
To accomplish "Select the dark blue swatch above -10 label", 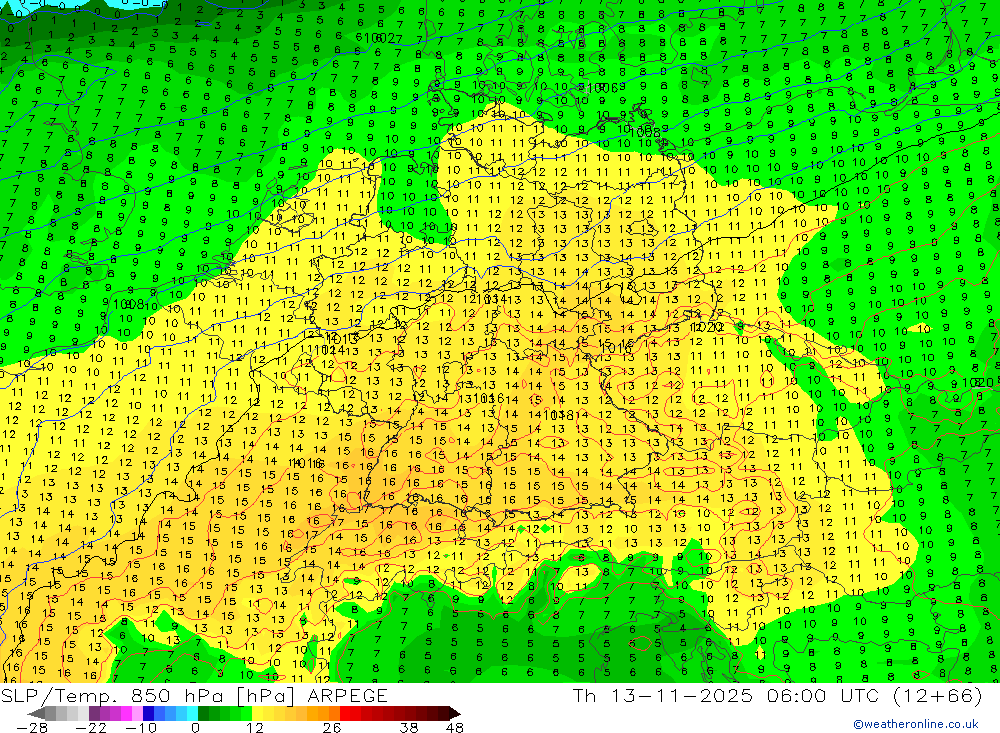I will 148,714.
